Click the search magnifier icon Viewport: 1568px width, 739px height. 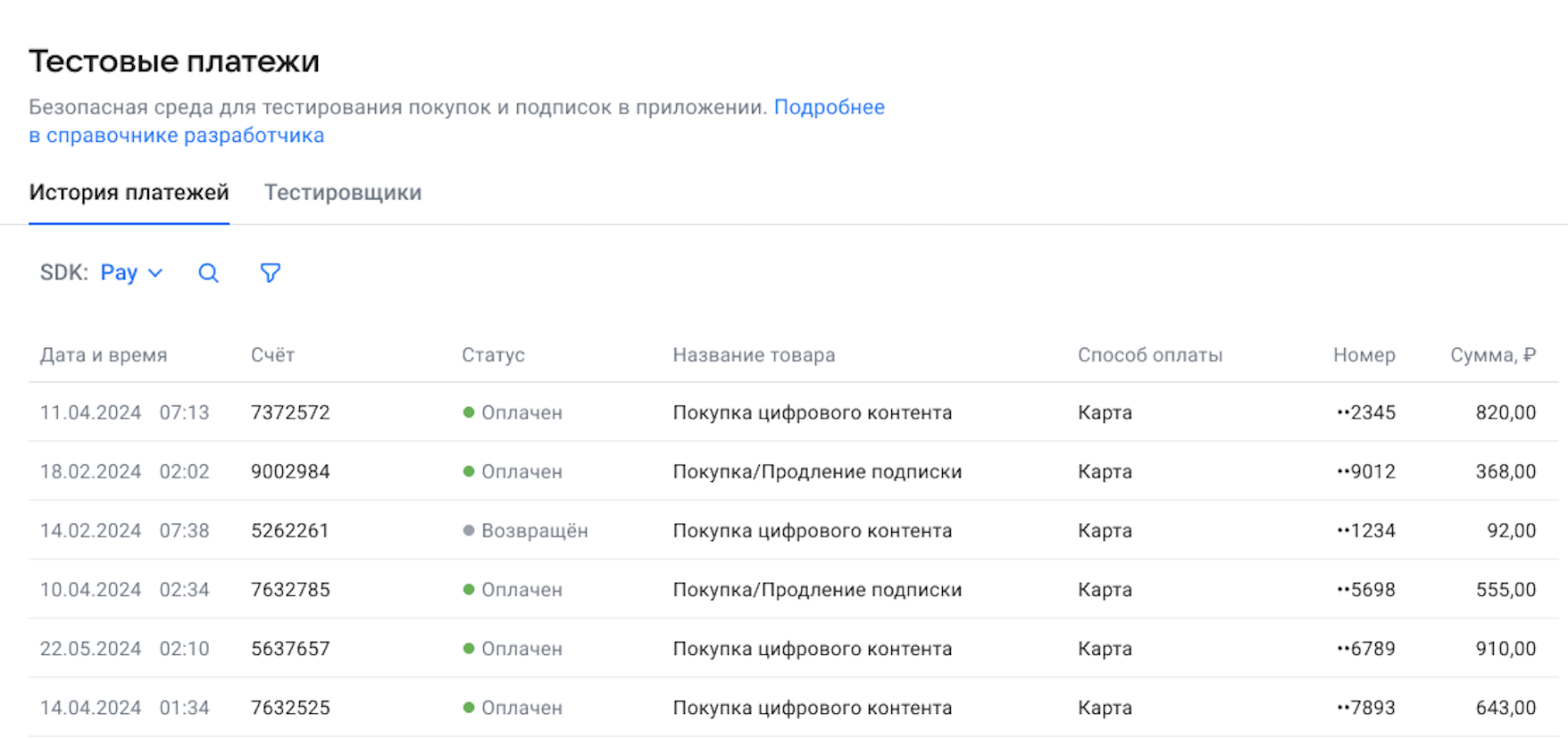point(208,273)
